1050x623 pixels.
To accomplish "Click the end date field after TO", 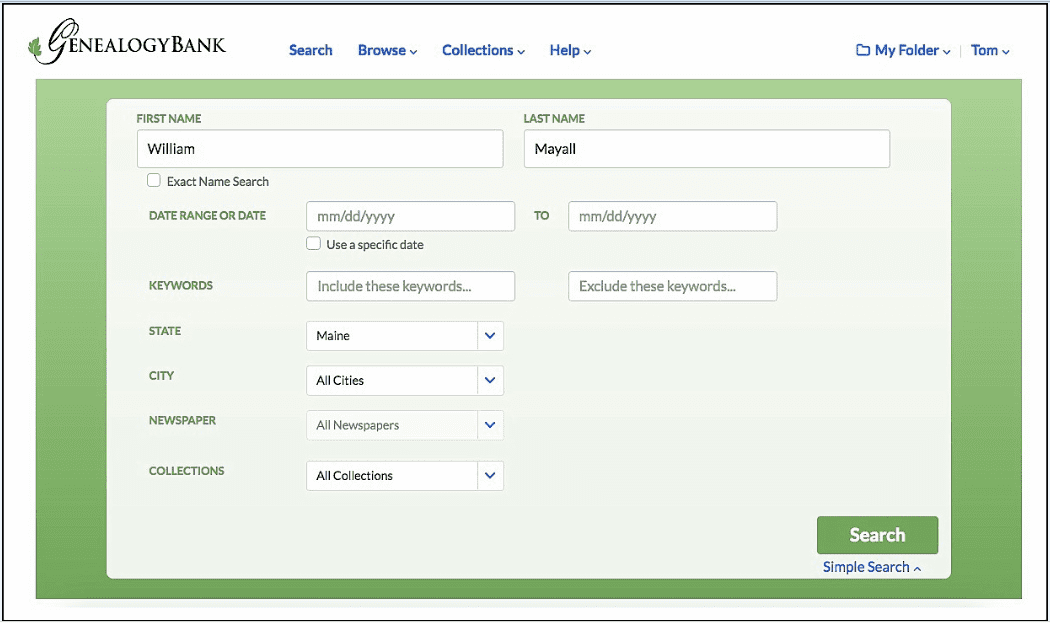I will click(x=672, y=216).
